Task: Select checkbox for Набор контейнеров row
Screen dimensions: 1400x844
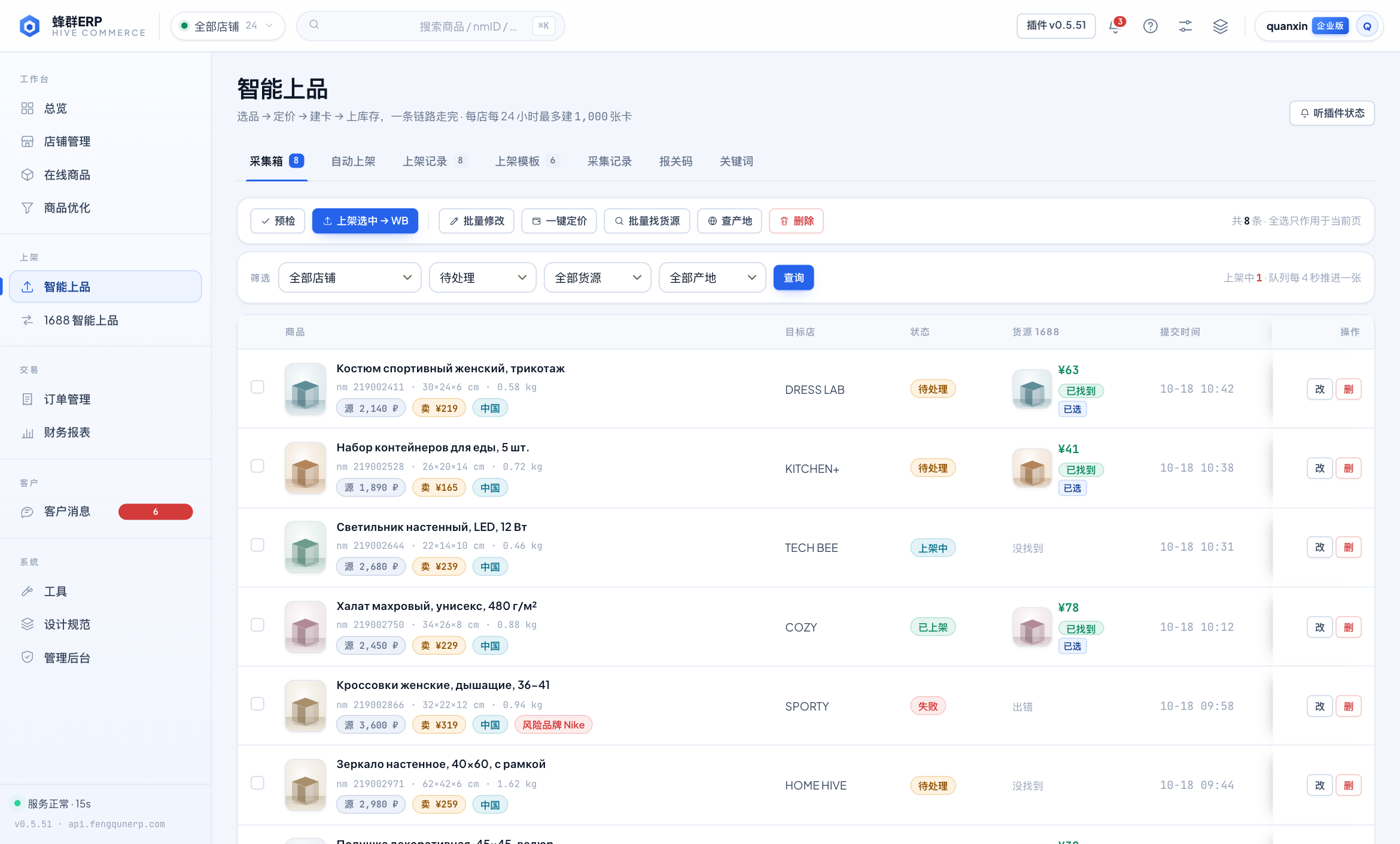Action: pyautogui.click(x=257, y=466)
